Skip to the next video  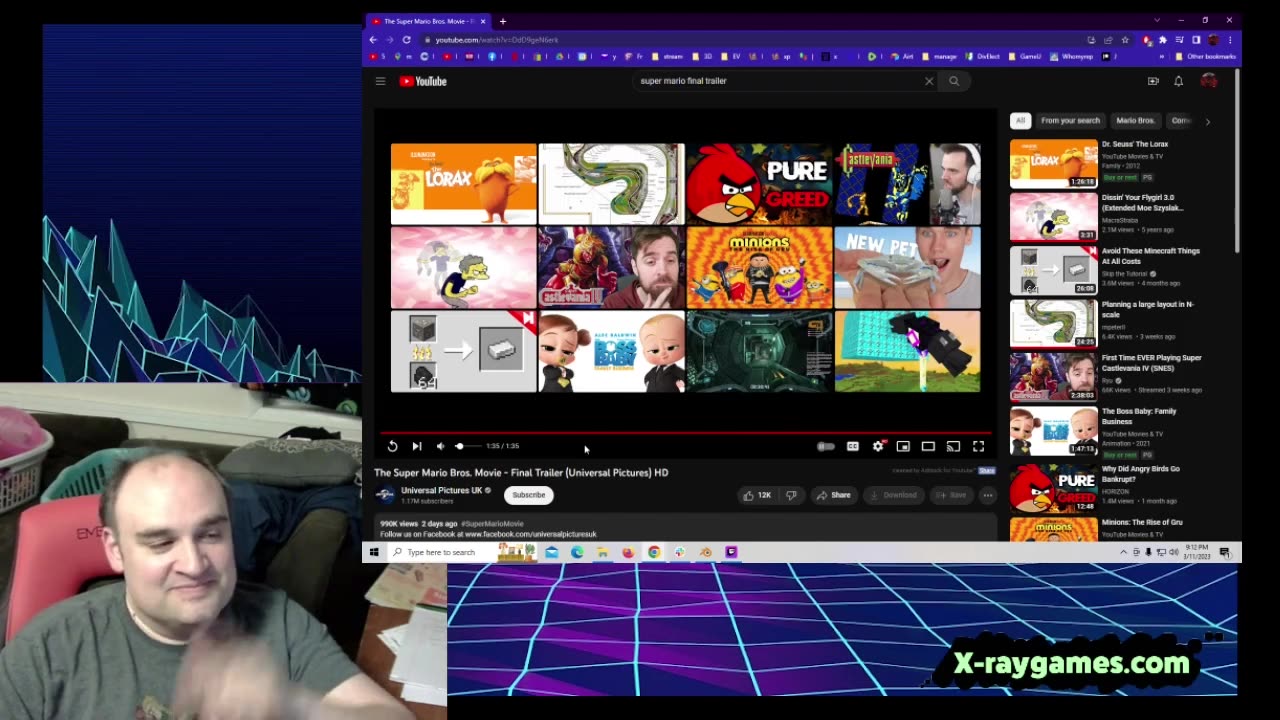coord(417,446)
